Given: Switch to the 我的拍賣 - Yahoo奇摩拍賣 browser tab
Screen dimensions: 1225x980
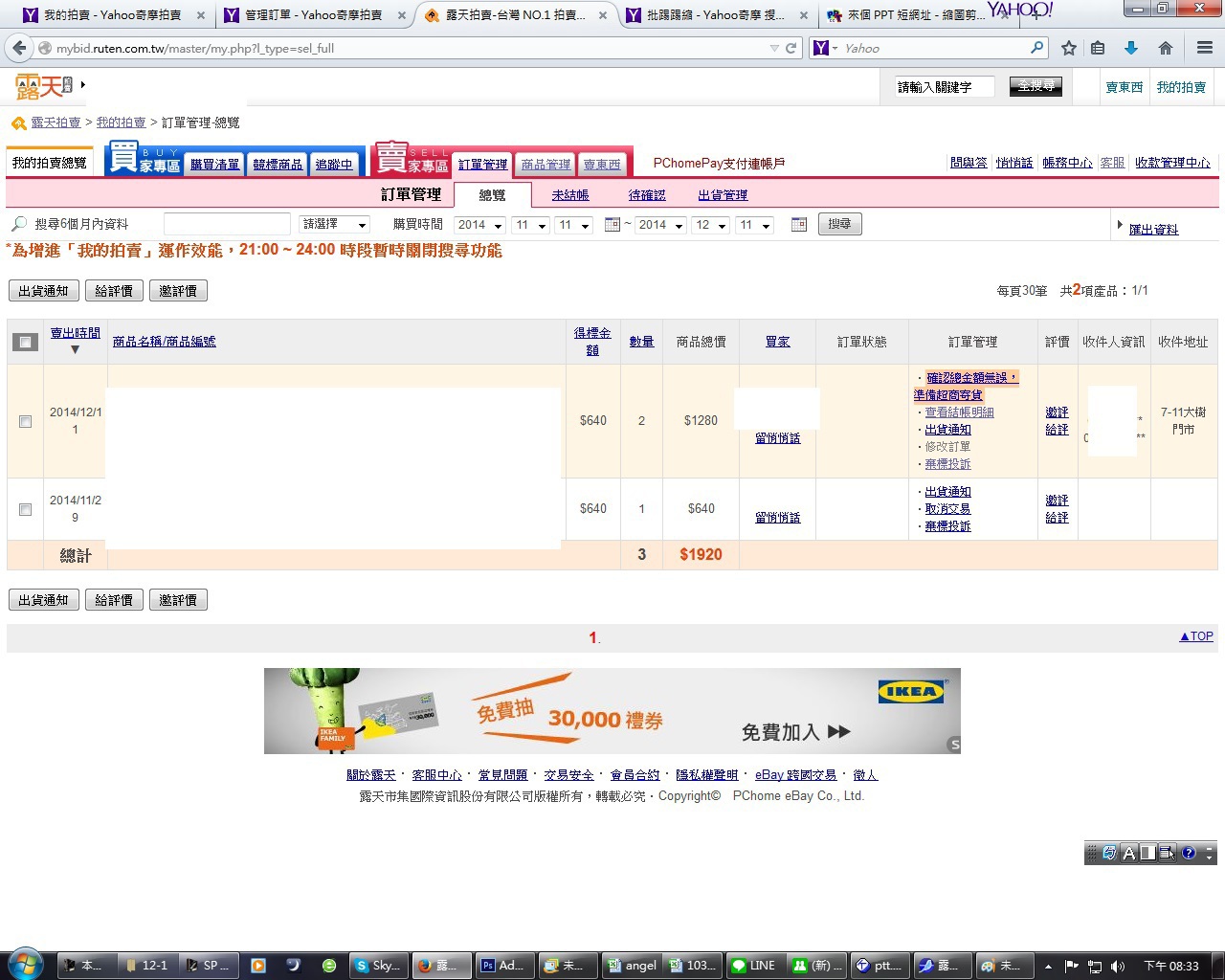Looking at the screenshot, I should click(x=113, y=15).
